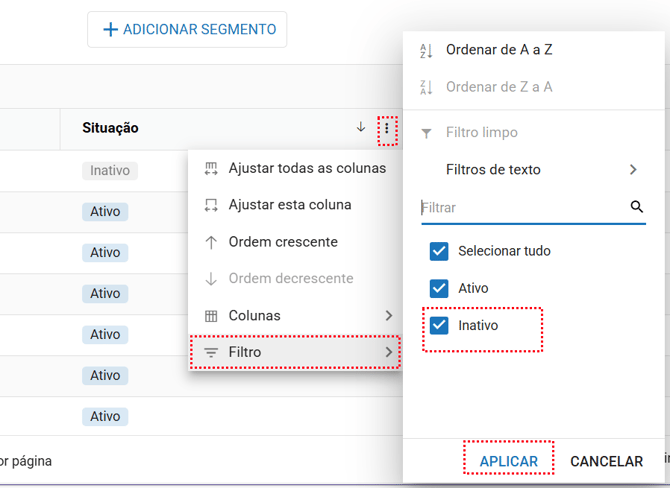Toggle the Selecionar tudo checkbox

tap(439, 251)
